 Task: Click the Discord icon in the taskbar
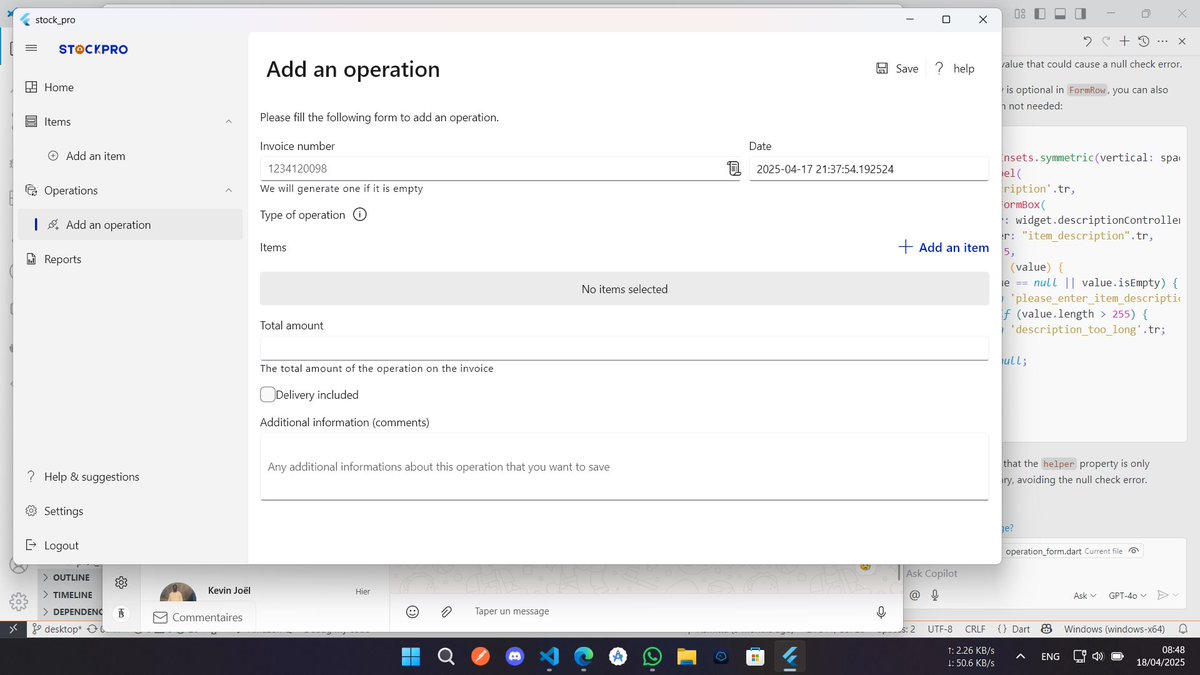pos(515,657)
